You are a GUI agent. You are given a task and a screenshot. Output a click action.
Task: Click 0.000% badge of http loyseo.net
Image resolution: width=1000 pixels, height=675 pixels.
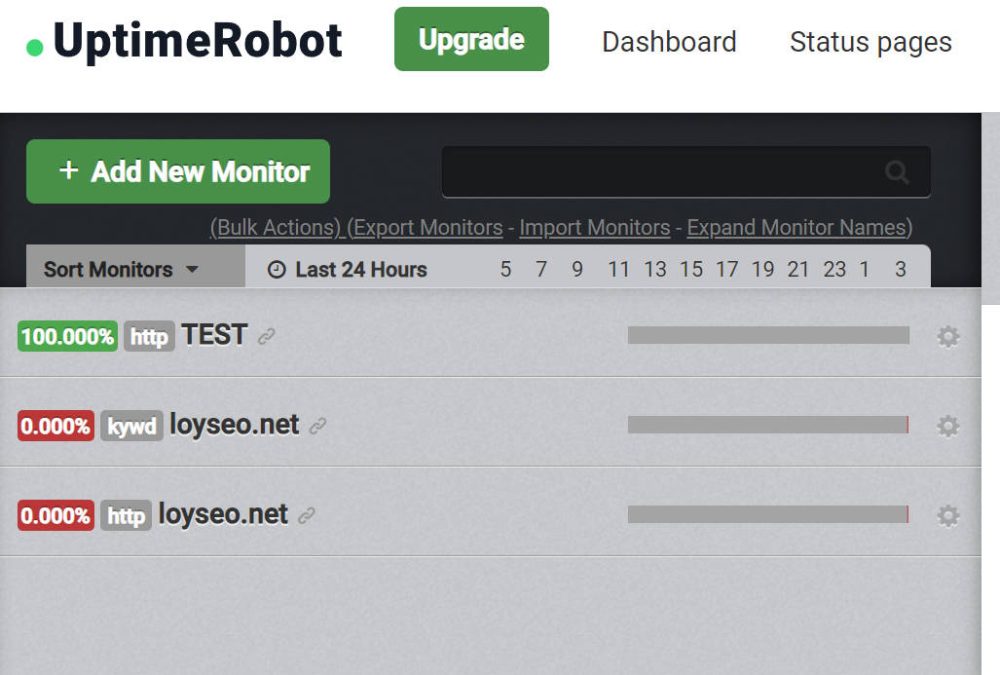[x=56, y=516]
